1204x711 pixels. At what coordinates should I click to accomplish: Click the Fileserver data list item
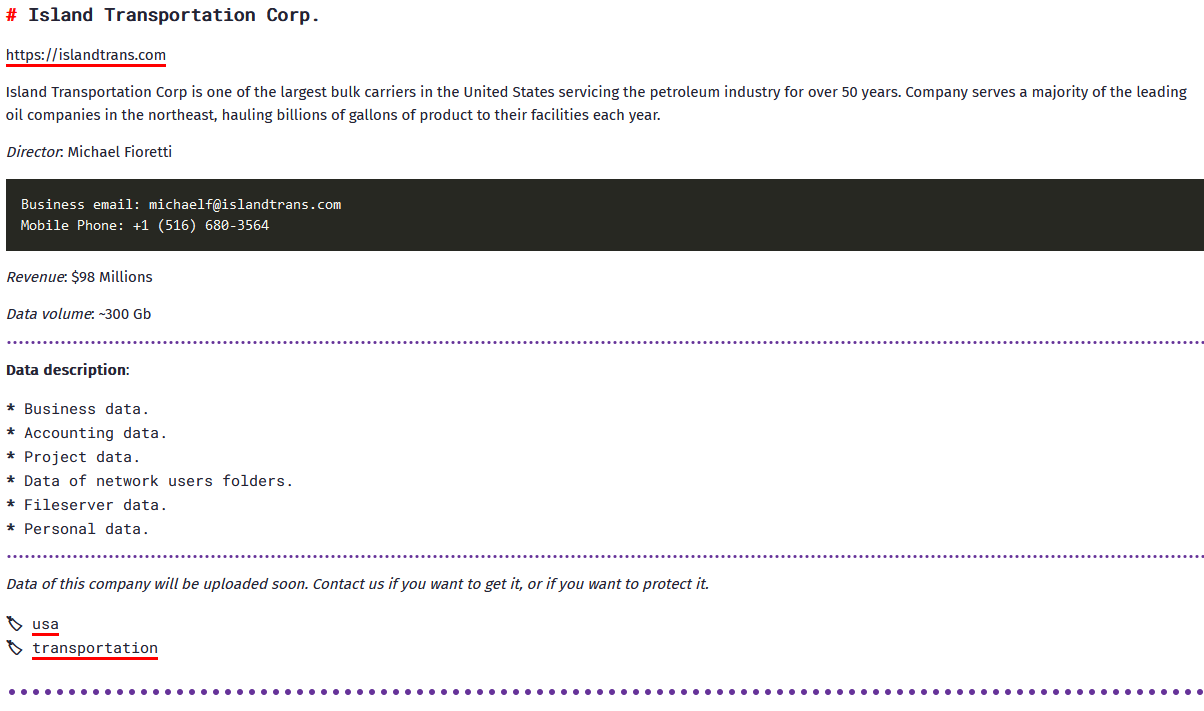pos(95,505)
